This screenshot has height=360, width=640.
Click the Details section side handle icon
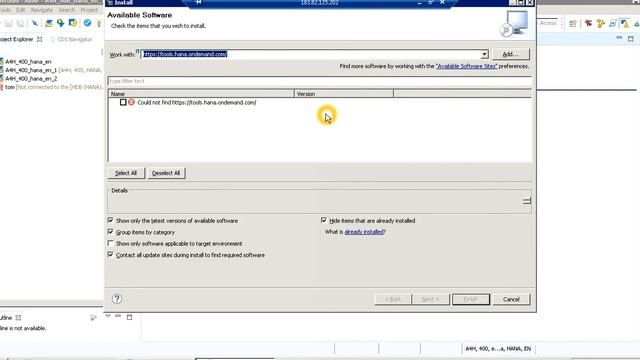pos(527,201)
